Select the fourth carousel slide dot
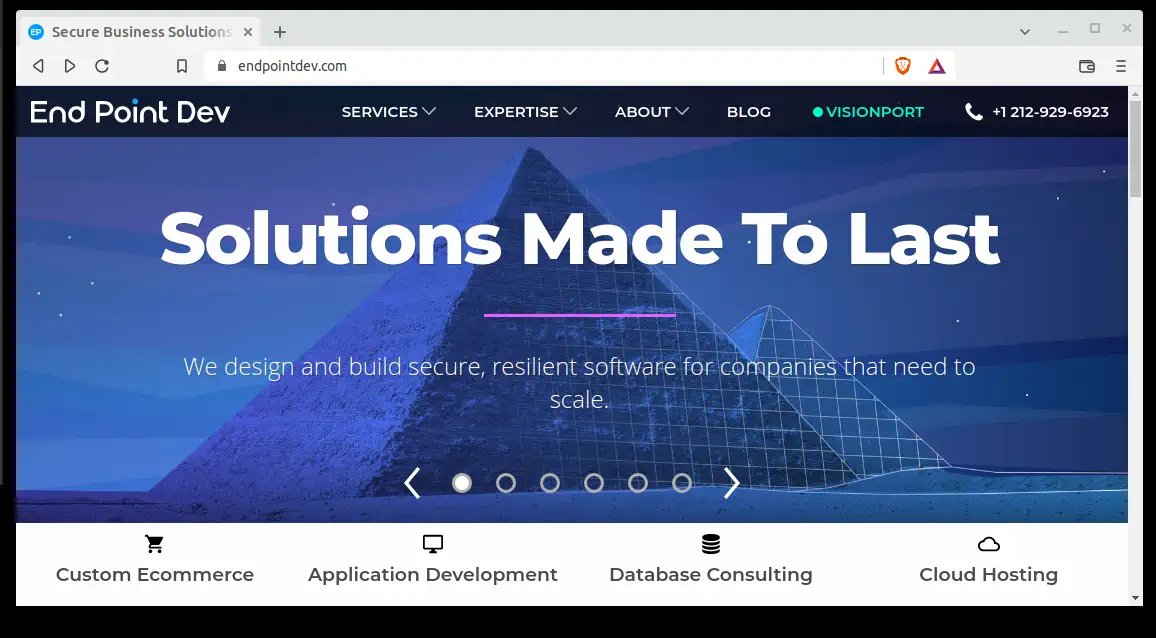Viewport: 1156px width, 638px height. (x=593, y=483)
